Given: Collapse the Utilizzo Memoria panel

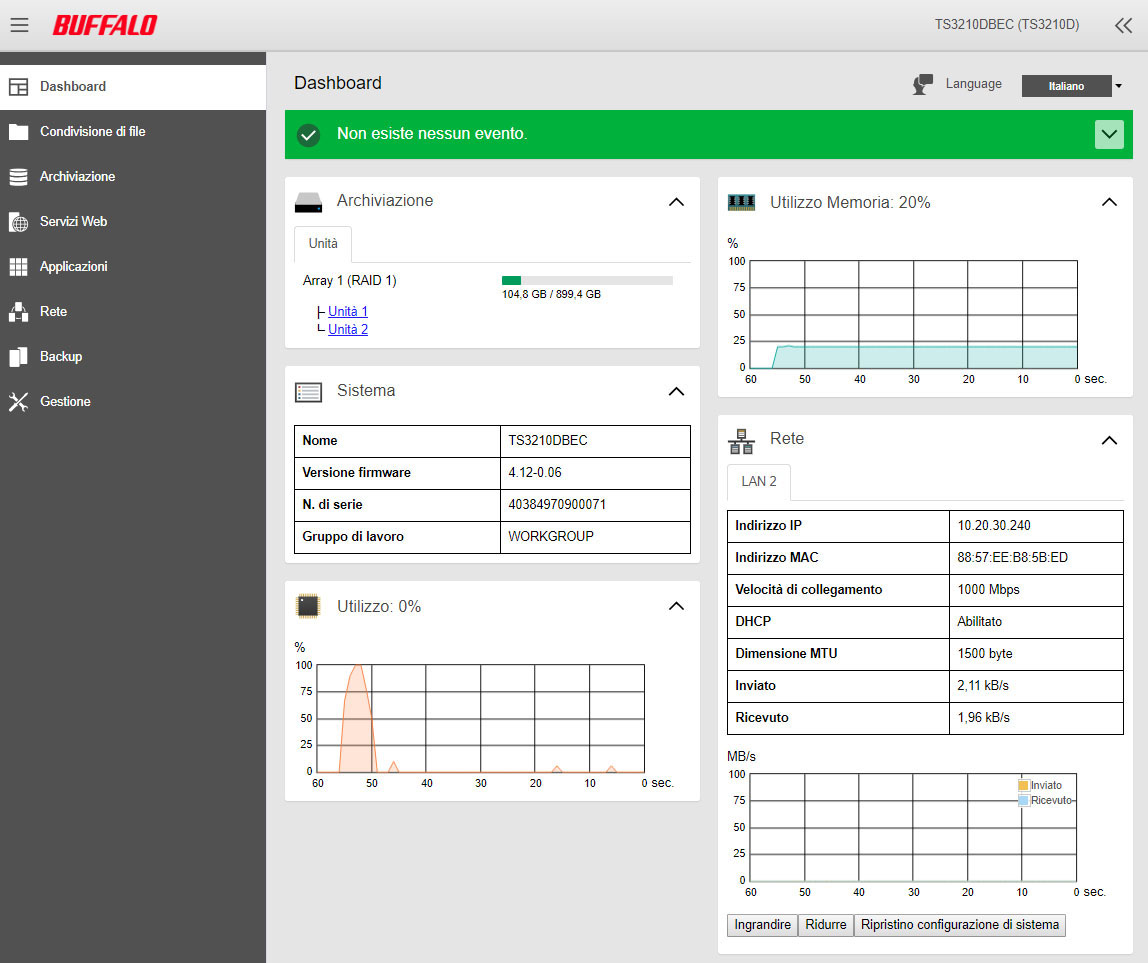Looking at the screenshot, I should click(x=1109, y=202).
